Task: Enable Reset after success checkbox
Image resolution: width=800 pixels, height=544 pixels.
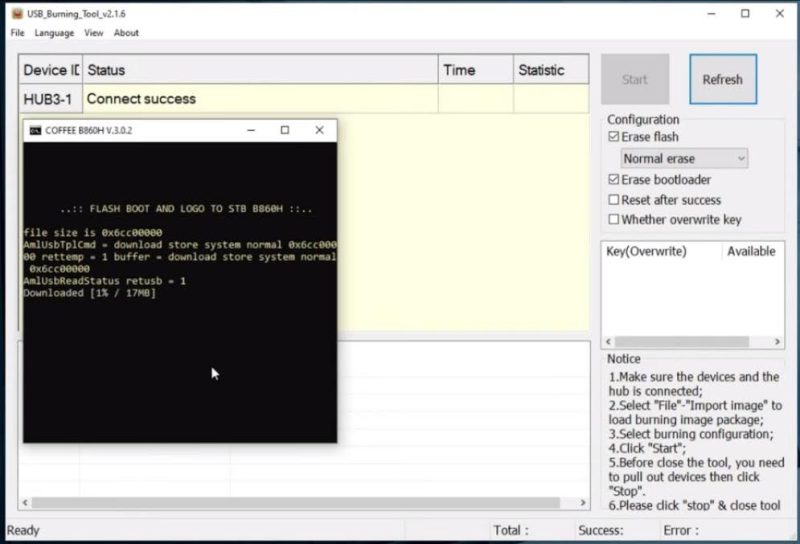Action: coord(614,200)
